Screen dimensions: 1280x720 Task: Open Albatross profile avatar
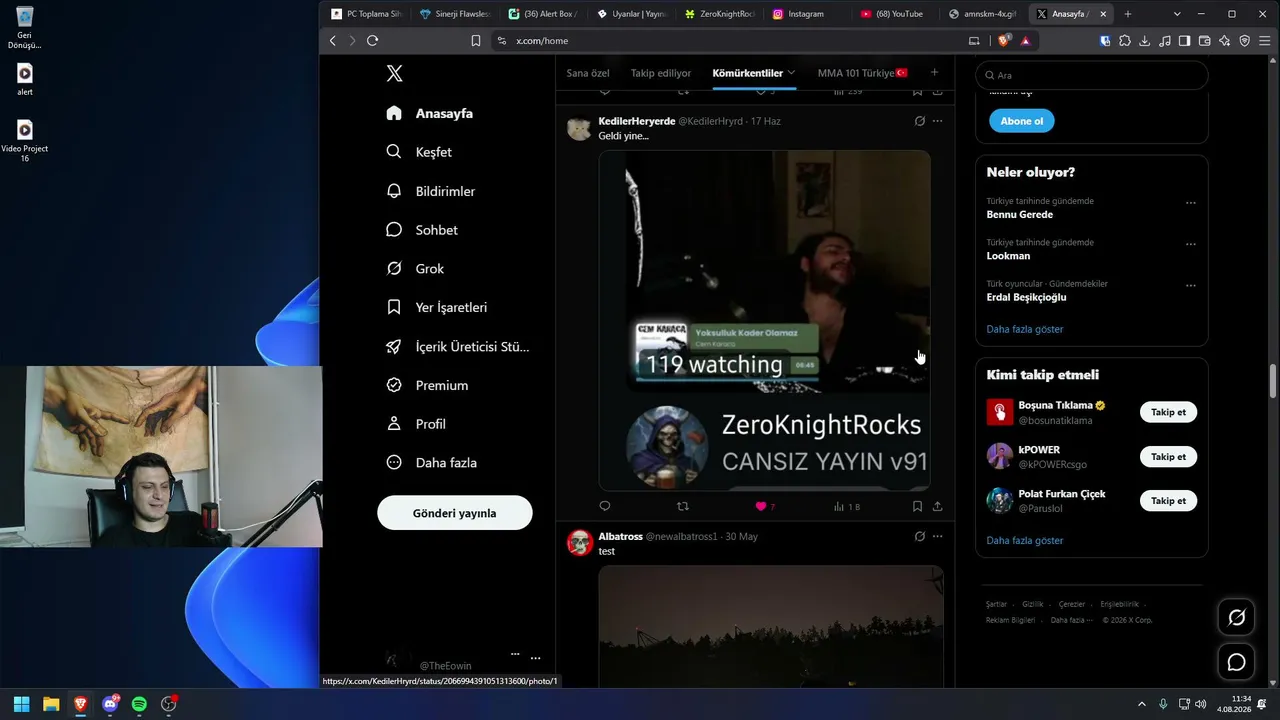579,543
